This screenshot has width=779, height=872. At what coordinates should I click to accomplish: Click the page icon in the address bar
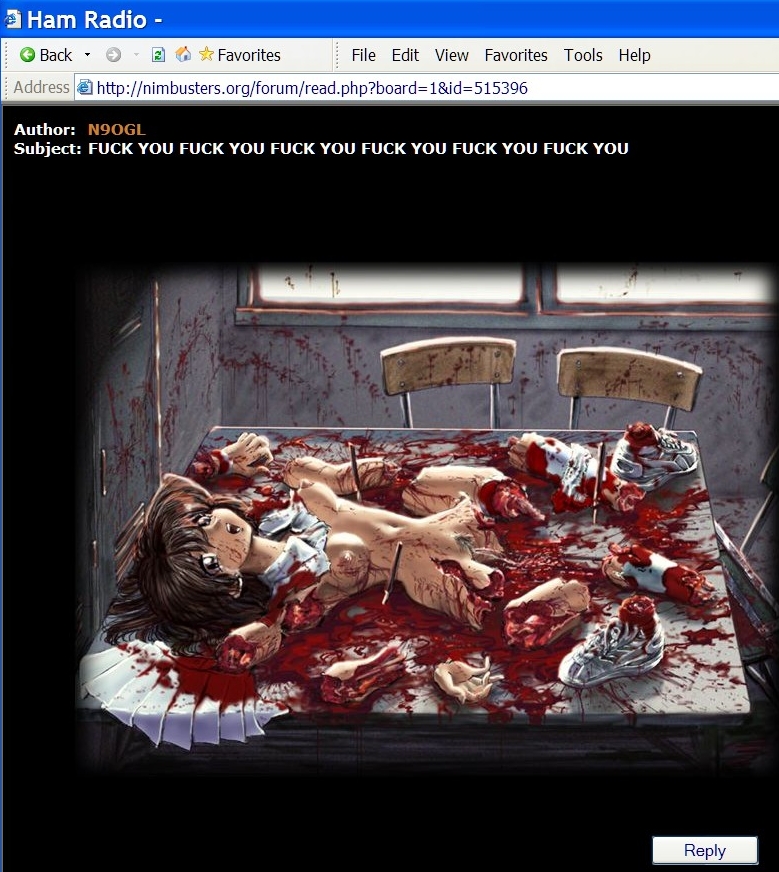pos(85,87)
